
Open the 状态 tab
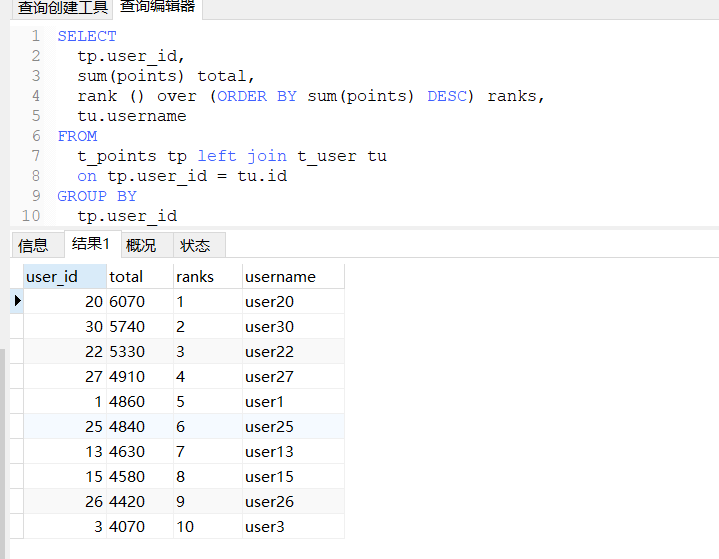click(199, 245)
